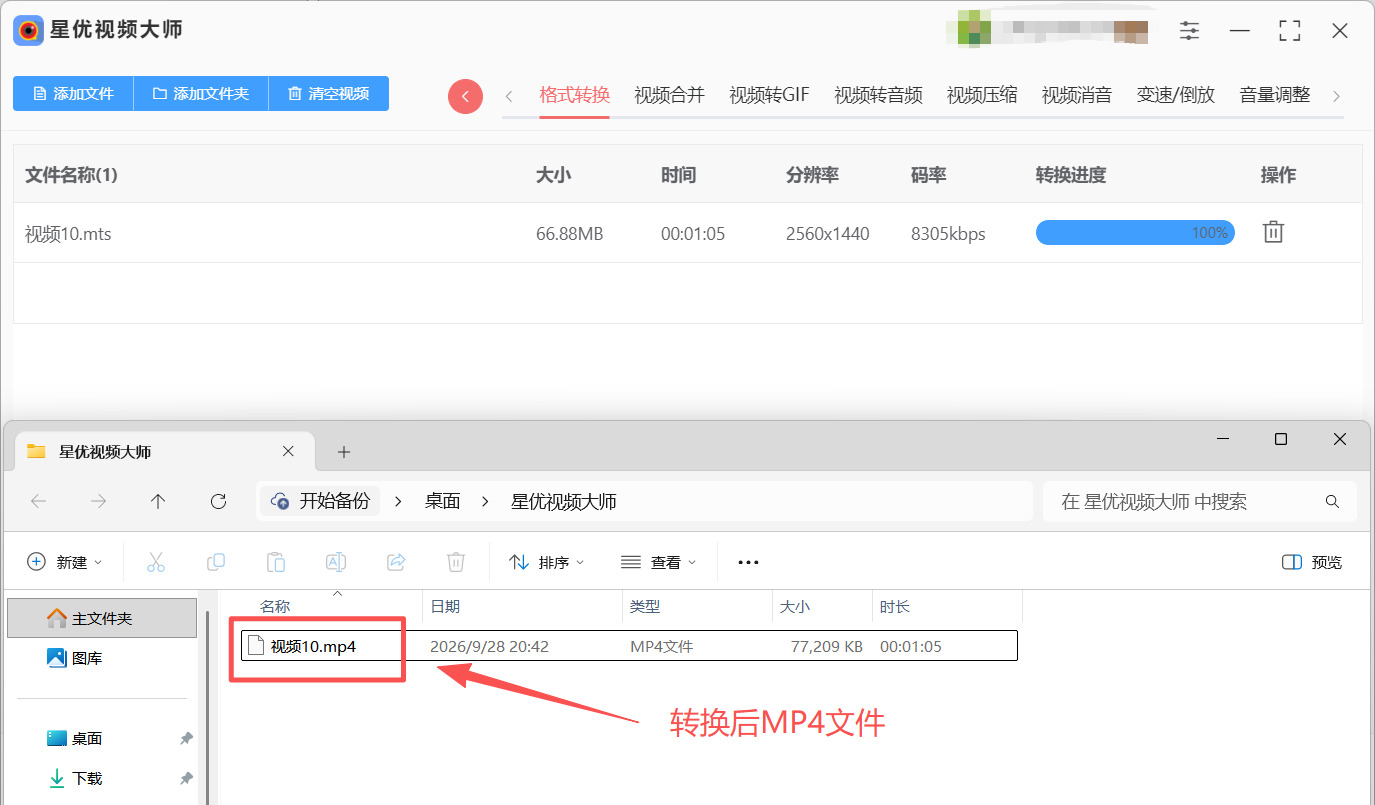The image size is (1375, 805).
Task: Click the cut scissors icon
Action: (156, 563)
